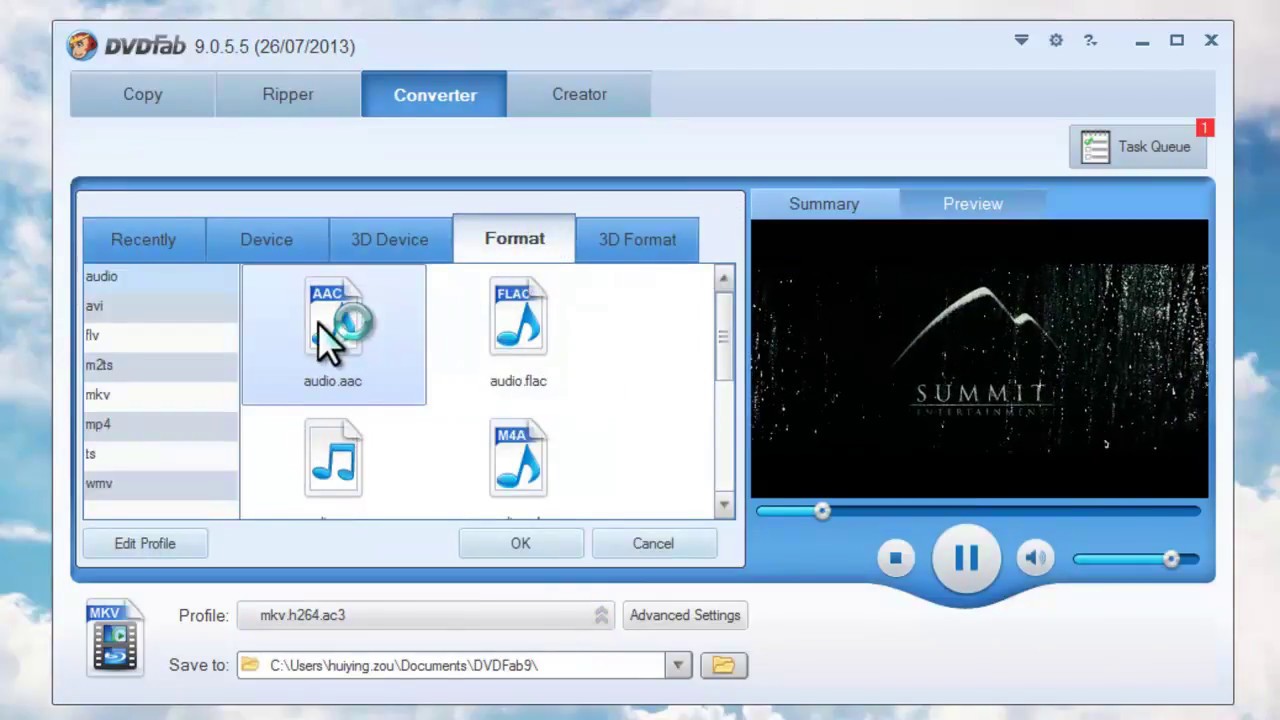
Task: Show the Summary panel tab
Action: [x=824, y=204]
